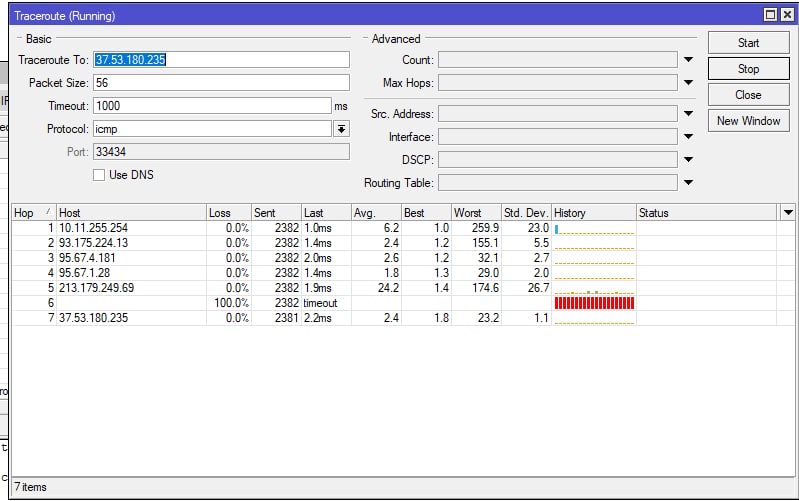Expand the Routing Table option arrow
Image resolution: width=799 pixels, height=501 pixels.
pos(688,182)
